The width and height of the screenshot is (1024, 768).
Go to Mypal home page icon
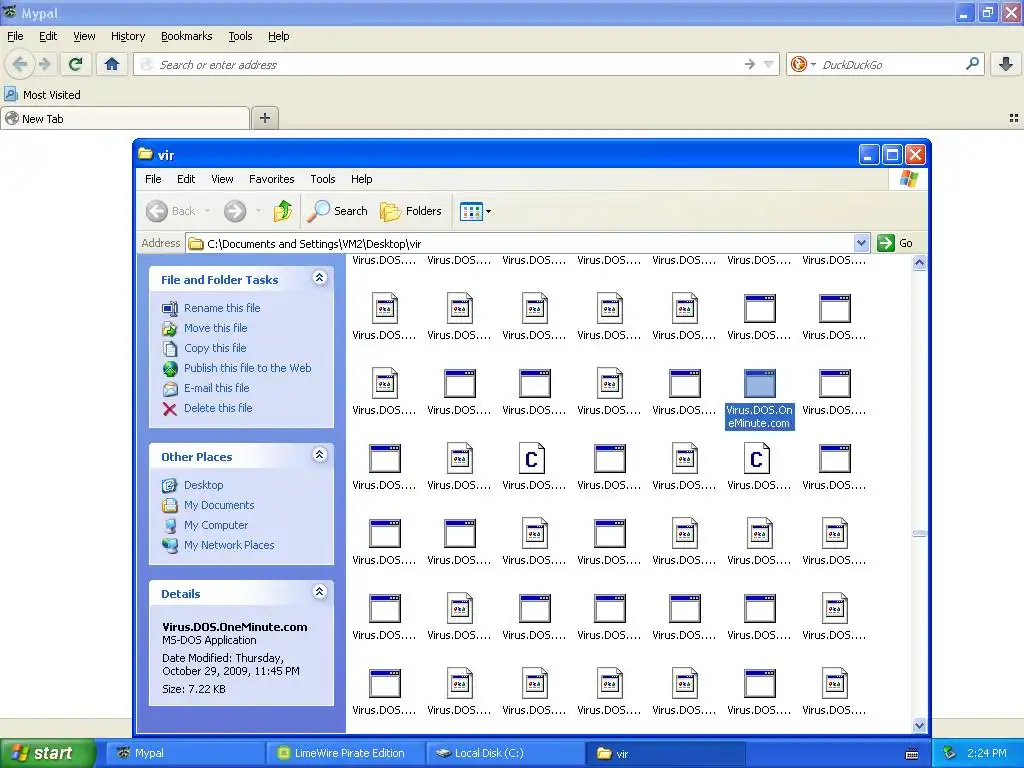[x=112, y=64]
